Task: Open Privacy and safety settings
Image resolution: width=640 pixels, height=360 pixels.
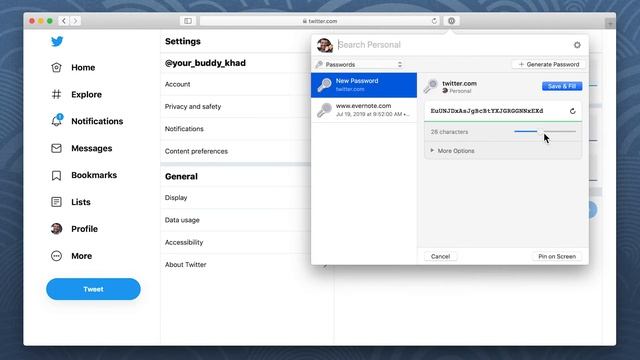Action: coord(236,107)
